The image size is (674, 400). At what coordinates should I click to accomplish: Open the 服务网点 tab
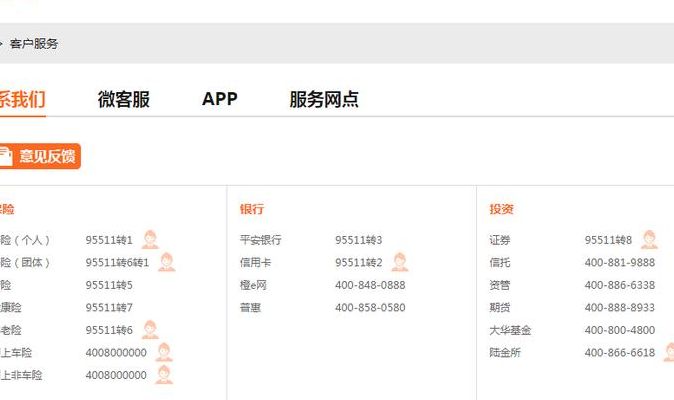[x=324, y=99]
